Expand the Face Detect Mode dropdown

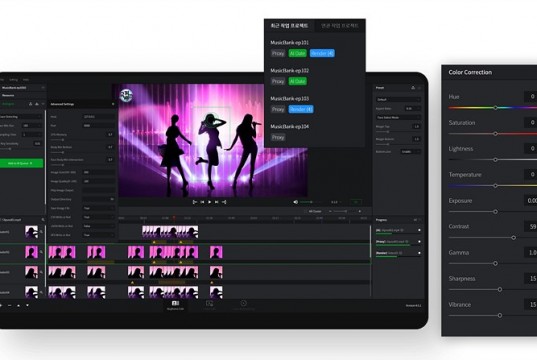[398, 117]
